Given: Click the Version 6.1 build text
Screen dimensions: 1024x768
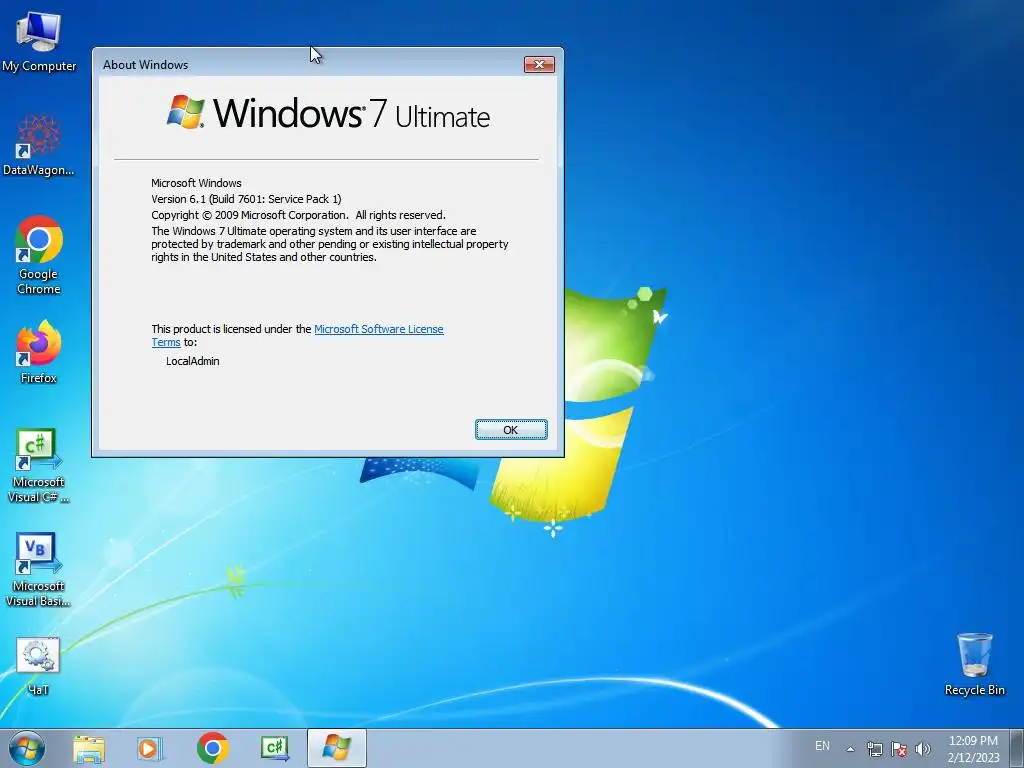Looking at the screenshot, I should [x=246, y=199].
